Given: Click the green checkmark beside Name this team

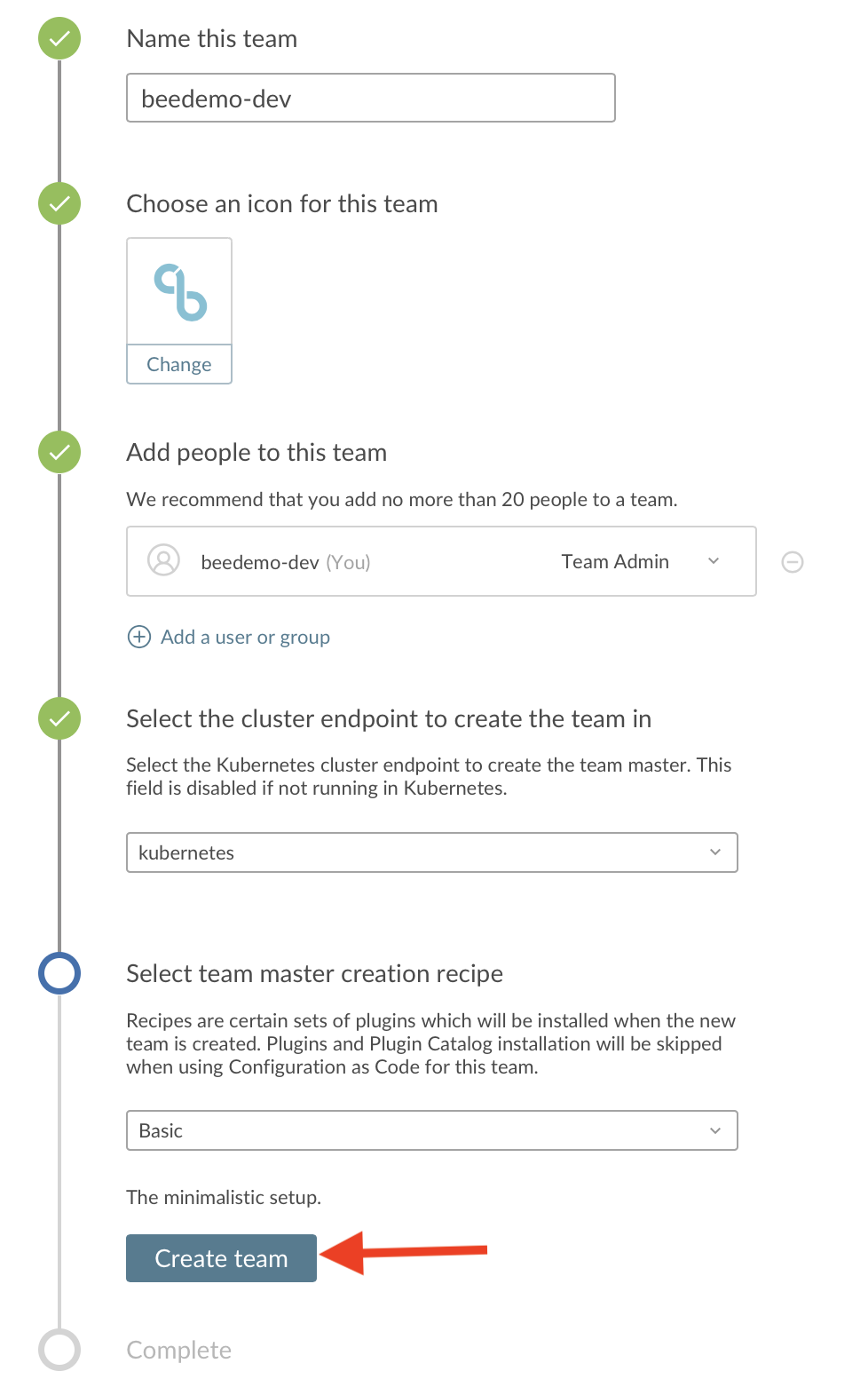Looking at the screenshot, I should coord(59,39).
